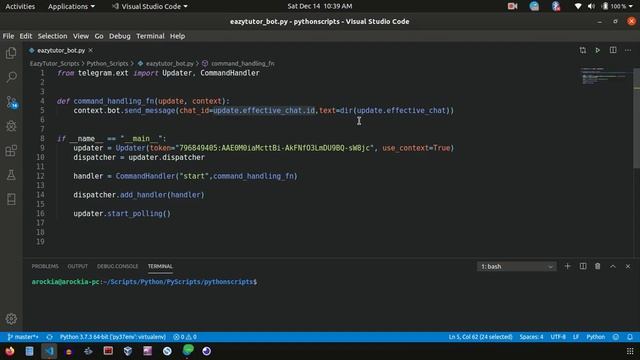Click the Visual Studio Code dock icon
640x360 pixels.
(x=49, y=351)
